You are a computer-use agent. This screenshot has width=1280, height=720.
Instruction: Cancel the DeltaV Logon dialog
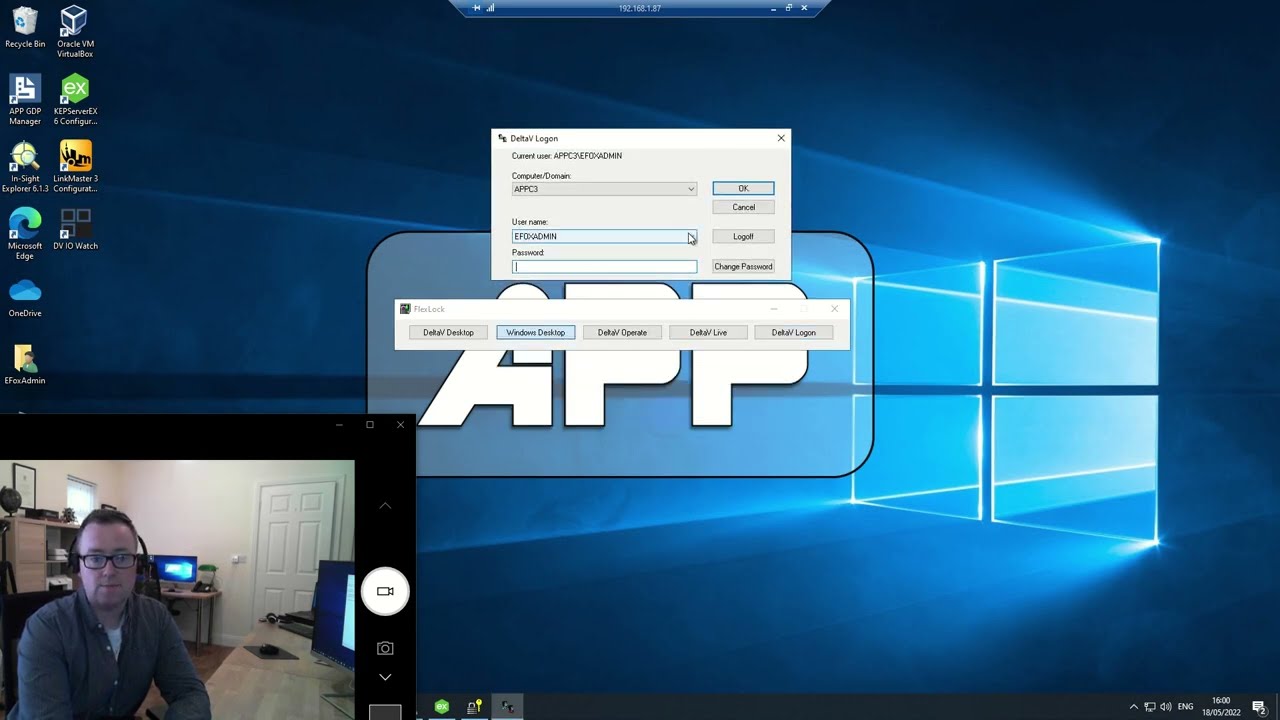[x=743, y=207]
